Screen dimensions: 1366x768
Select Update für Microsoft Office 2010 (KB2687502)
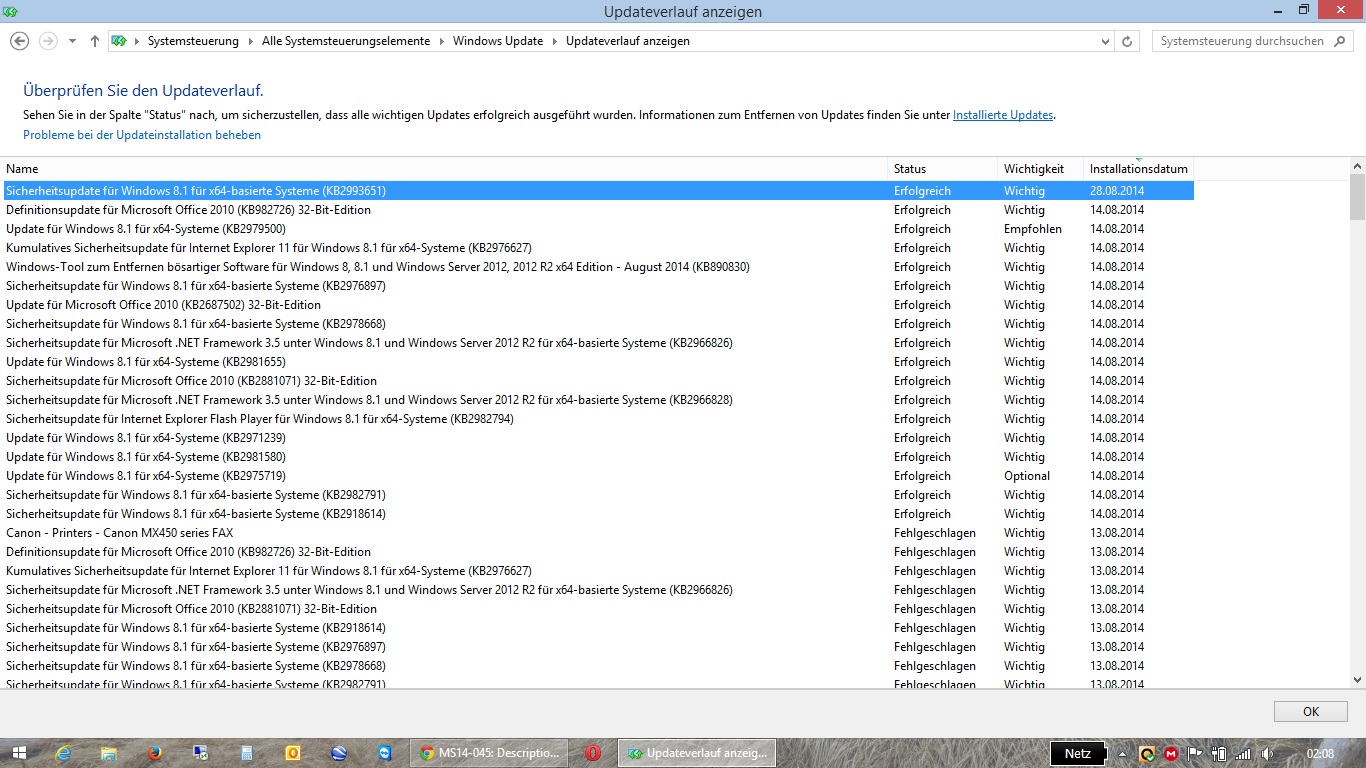point(598,305)
